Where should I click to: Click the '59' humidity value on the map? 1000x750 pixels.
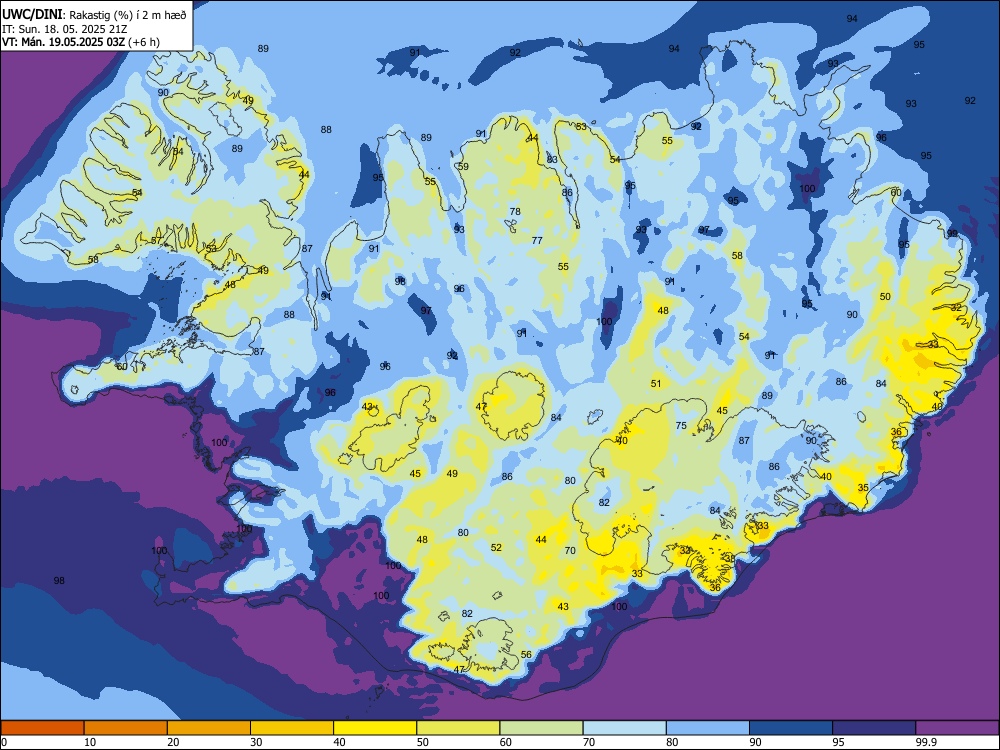[463, 166]
